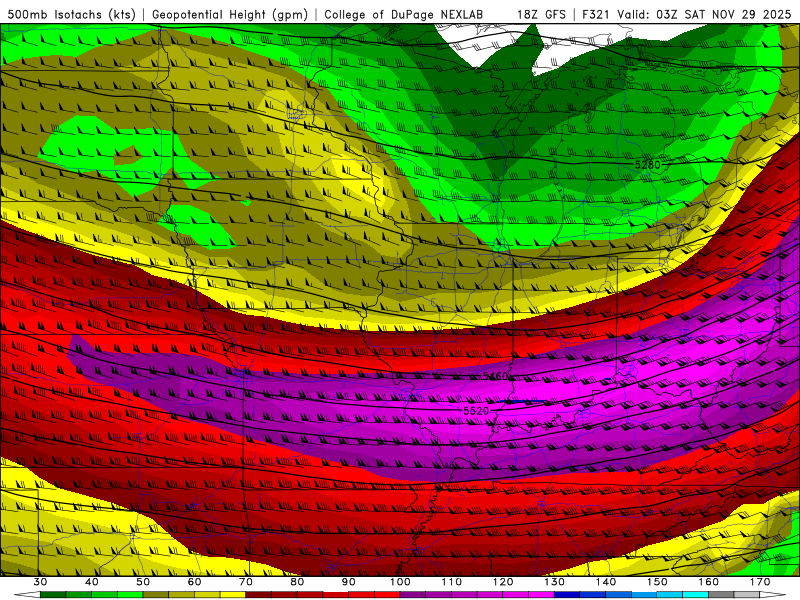Screen dimensions: 800x600
Task: Click the 130 value on the color scale
Action: (x=555, y=582)
